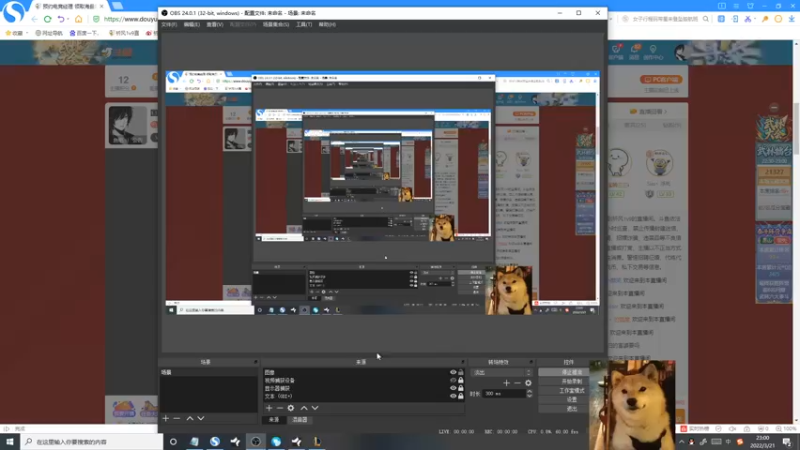Open Sogou browser icon on the taskbar
This screenshot has height=450, width=800.
point(215,441)
